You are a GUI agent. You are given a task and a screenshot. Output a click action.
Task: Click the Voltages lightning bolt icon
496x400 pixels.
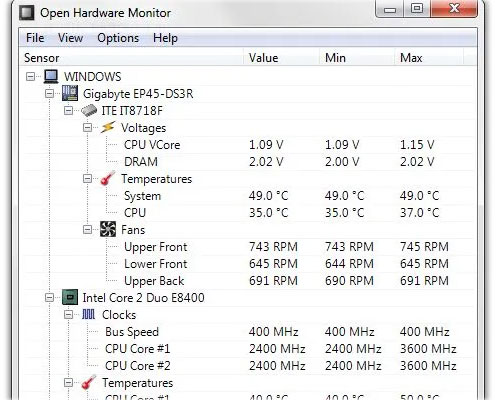pyautogui.click(x=108, y=127)
